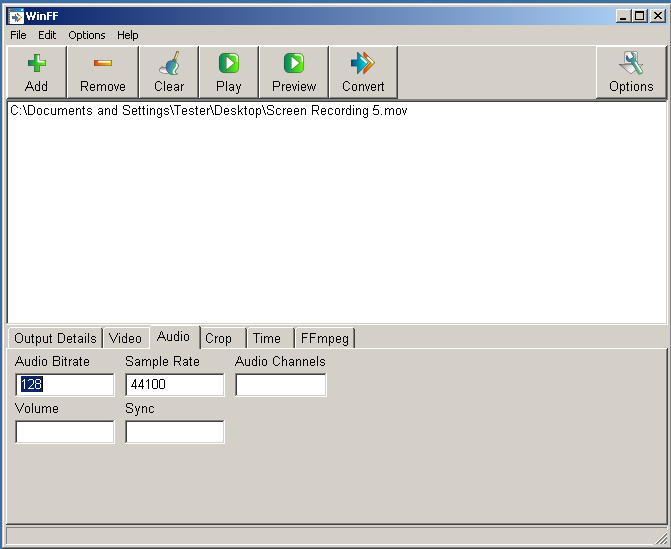Open the Help menu

click(x=128, y=35)
